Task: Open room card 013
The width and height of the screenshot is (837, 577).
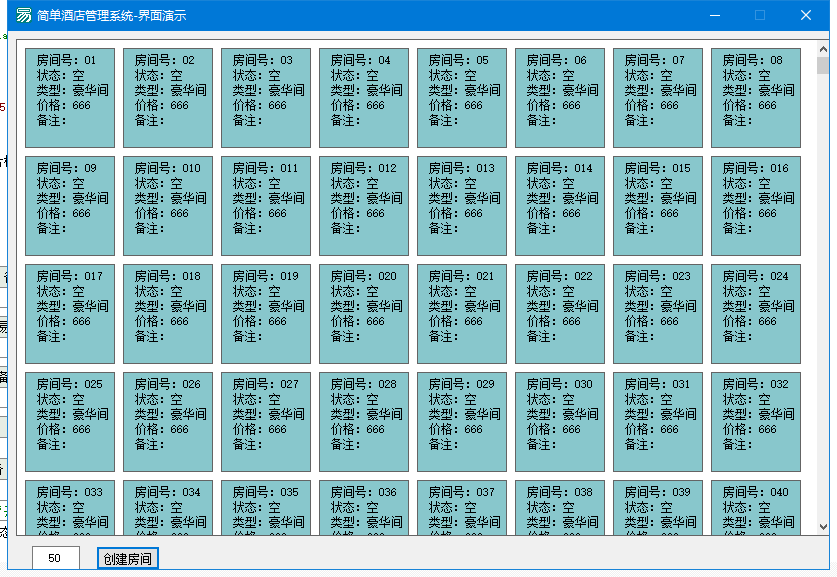Action: click(x=462, y=206)
